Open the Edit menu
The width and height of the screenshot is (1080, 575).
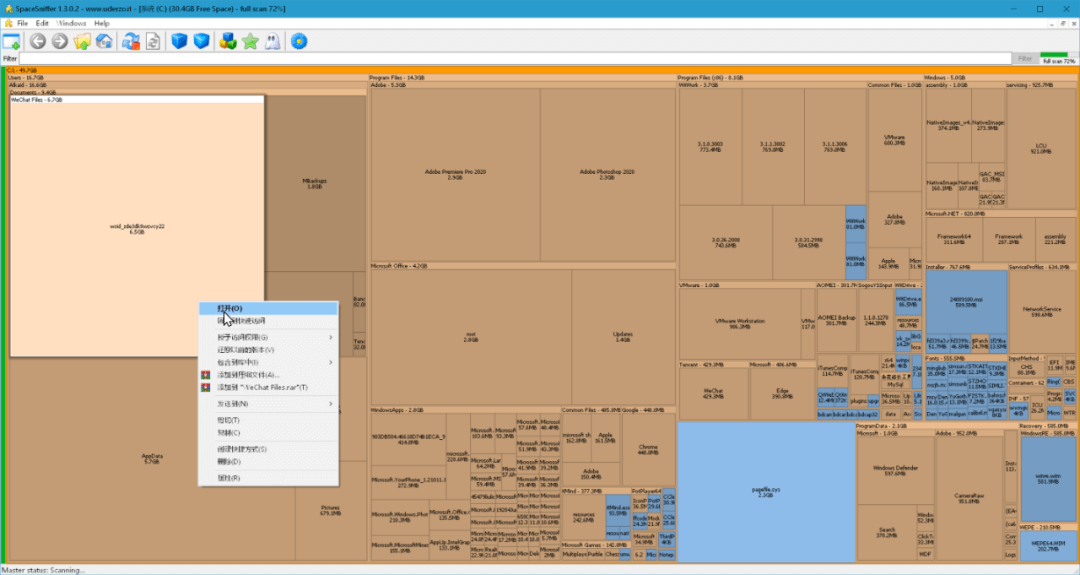[42, 22]
